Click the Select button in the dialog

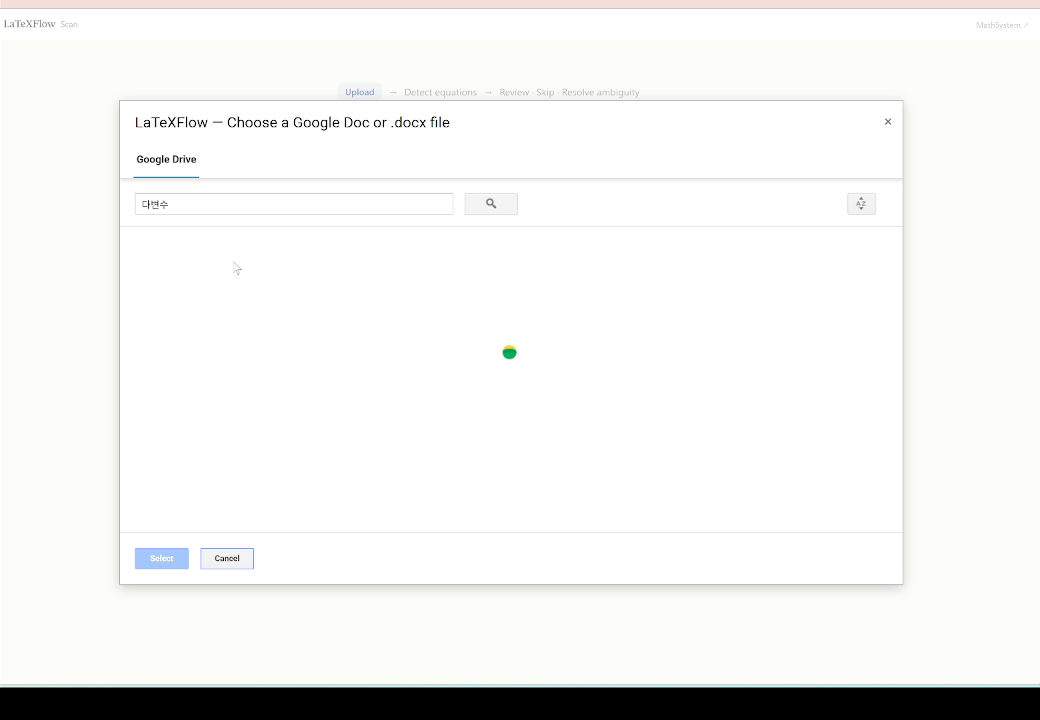point(162,558)
